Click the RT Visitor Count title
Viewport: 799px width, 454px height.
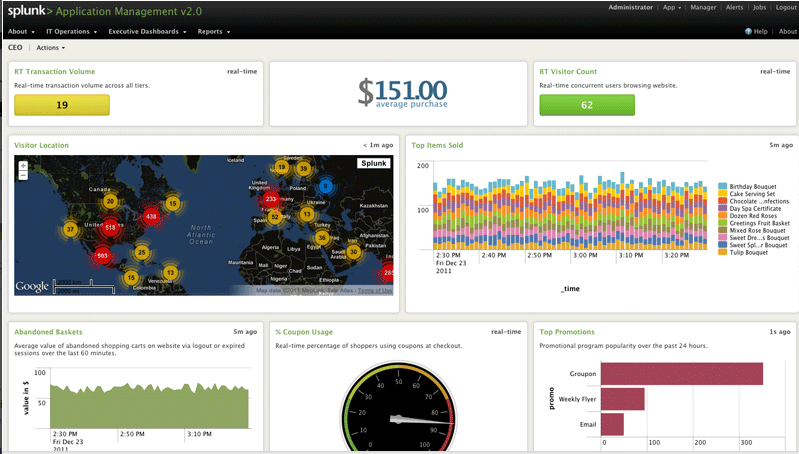click(568, 72)
